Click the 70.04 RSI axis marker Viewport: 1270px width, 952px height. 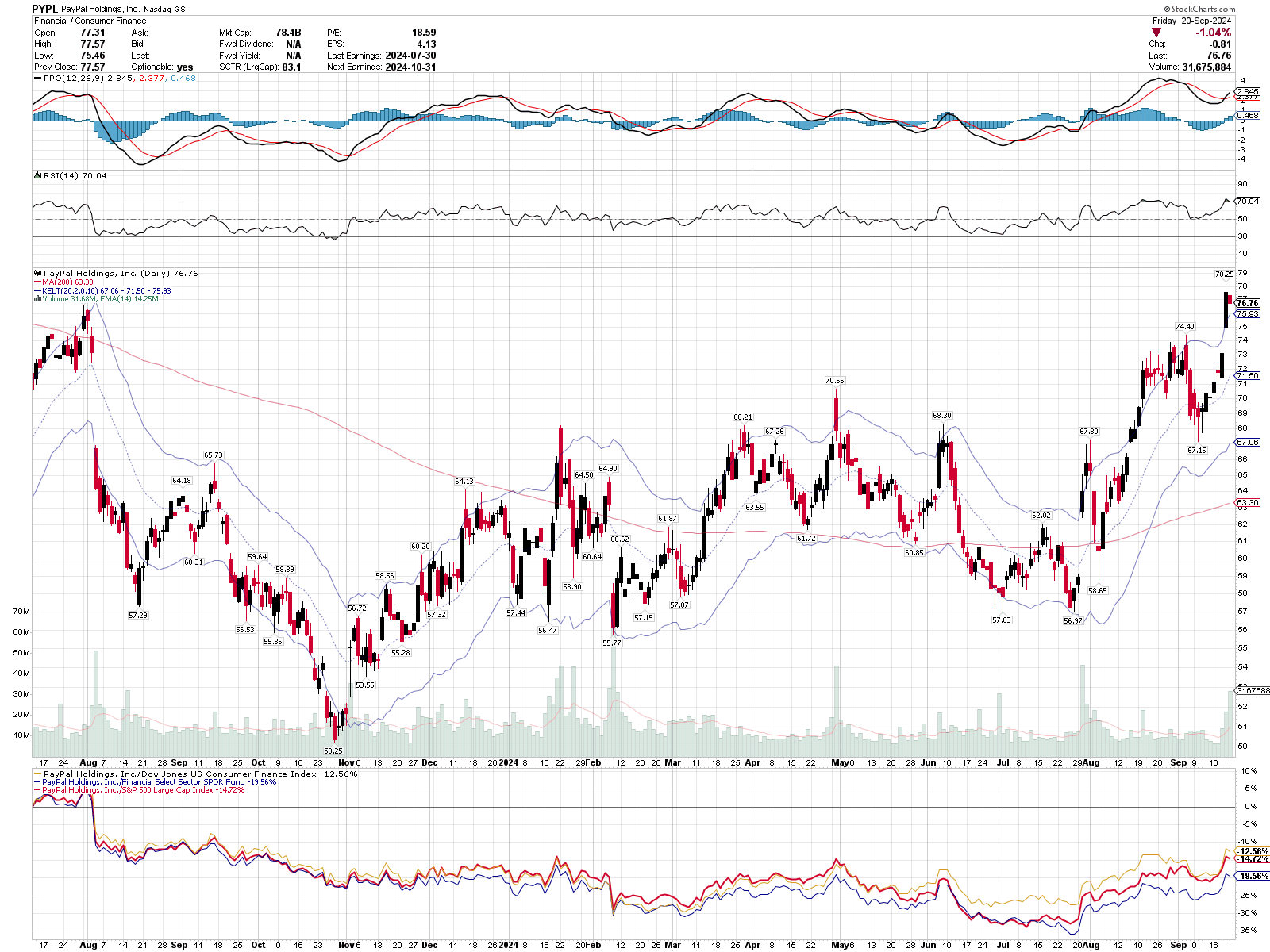pyautogui.click(x=1248, y=202)
